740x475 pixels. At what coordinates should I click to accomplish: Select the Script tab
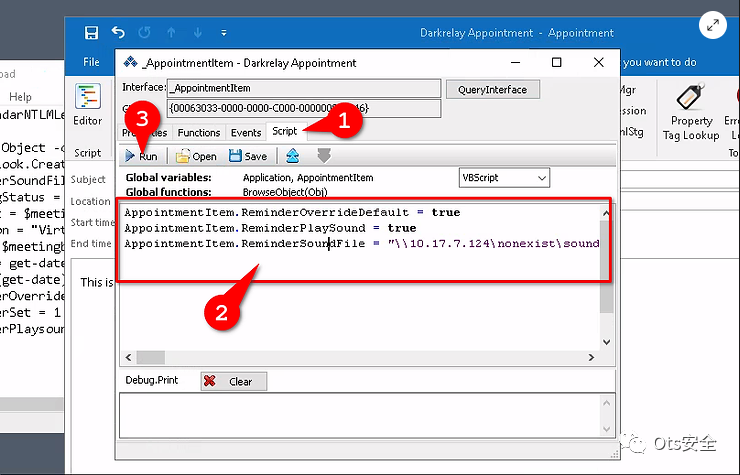pos(285,131)
